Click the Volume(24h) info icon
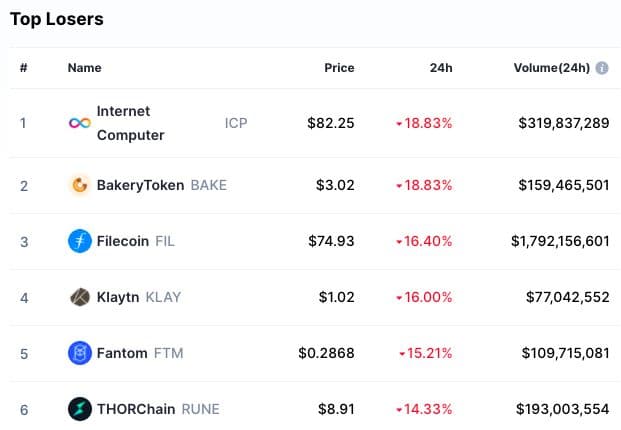The height and width of the screenshot is (430, 621). 602,68
